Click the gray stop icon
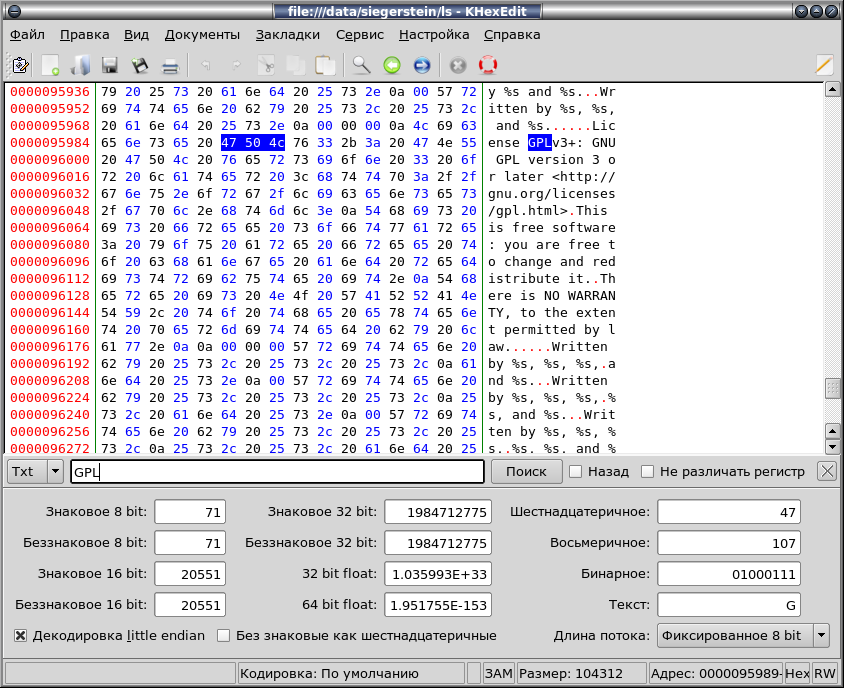The width and height of the screenshot is (844, 688). (458, 65)
